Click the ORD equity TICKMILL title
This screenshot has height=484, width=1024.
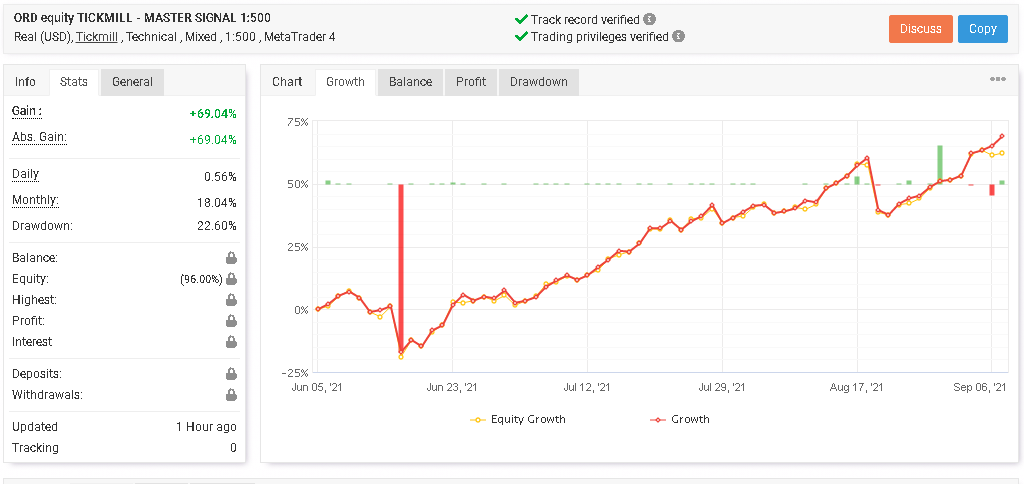(x=142, y=18)
